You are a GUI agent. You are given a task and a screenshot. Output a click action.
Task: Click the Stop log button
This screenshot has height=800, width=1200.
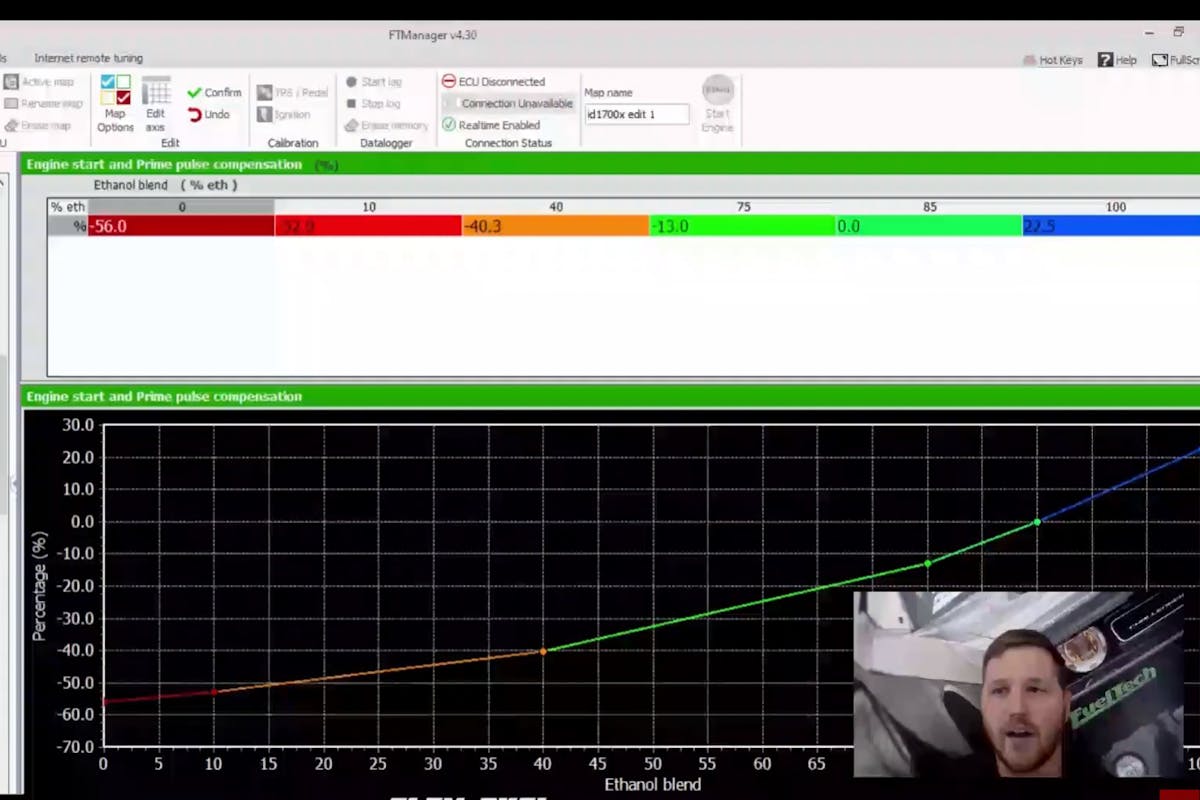click(x=373, y=104)
